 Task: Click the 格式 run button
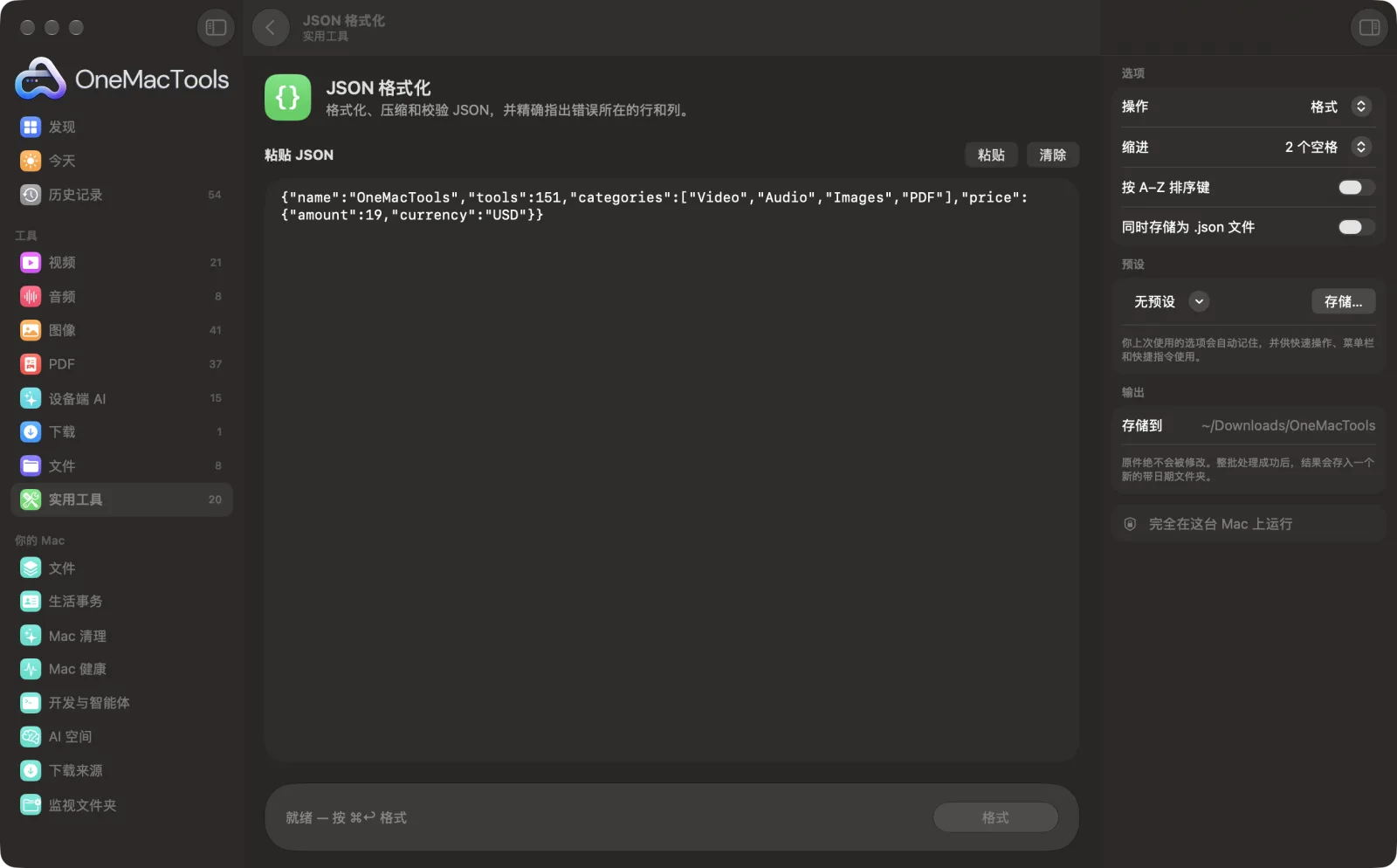click(995, 817)
